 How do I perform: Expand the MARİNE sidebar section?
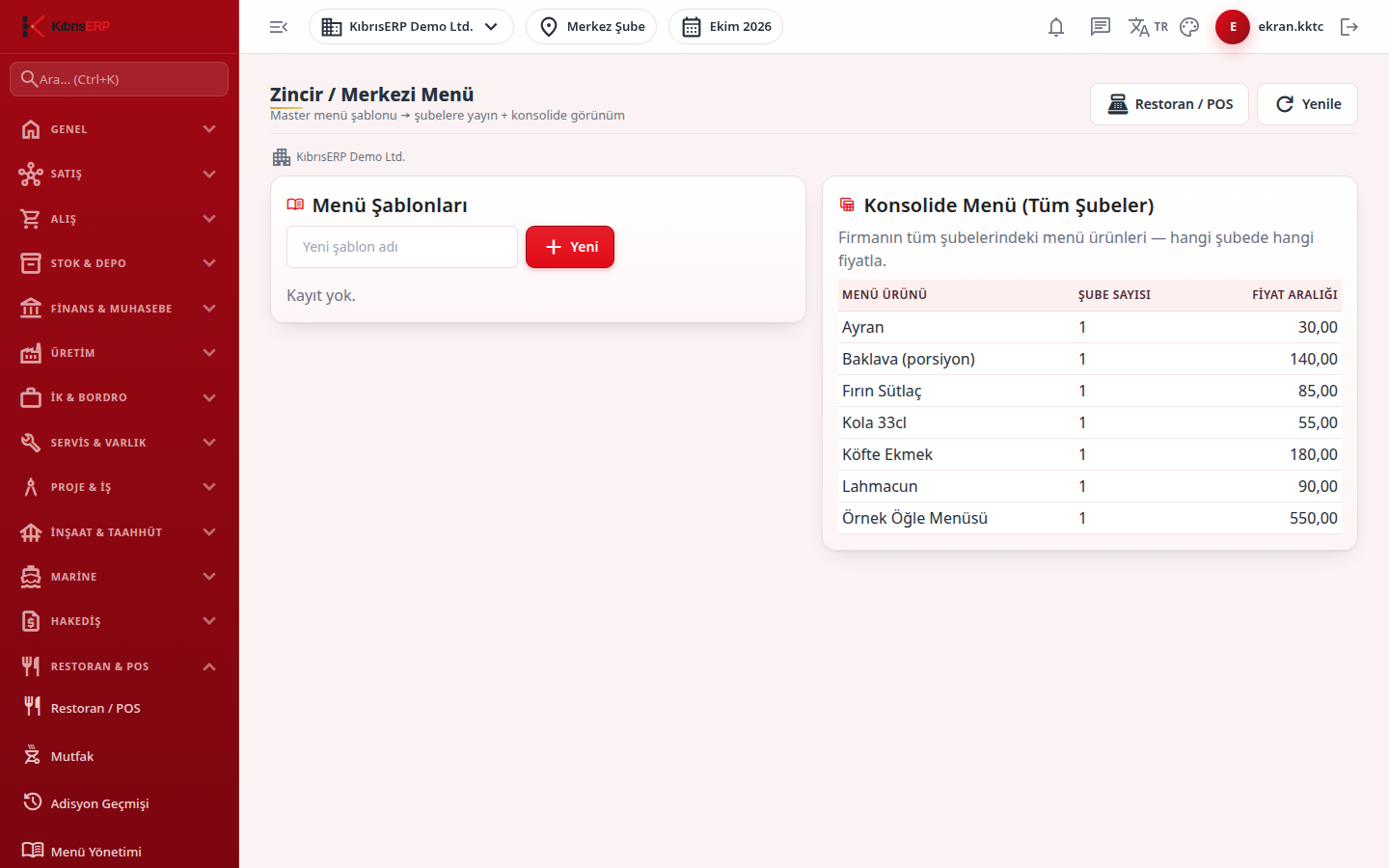point(120,577)
